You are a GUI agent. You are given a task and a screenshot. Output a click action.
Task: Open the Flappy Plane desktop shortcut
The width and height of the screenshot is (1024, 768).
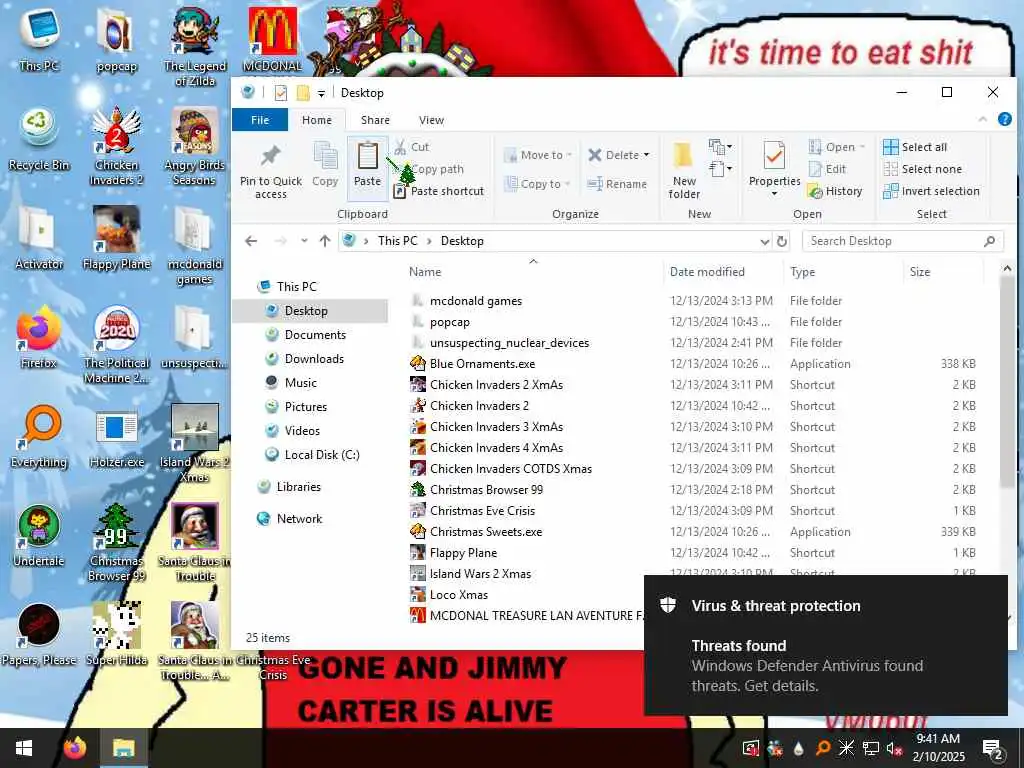pyautogui.click(x=116, y=238)
